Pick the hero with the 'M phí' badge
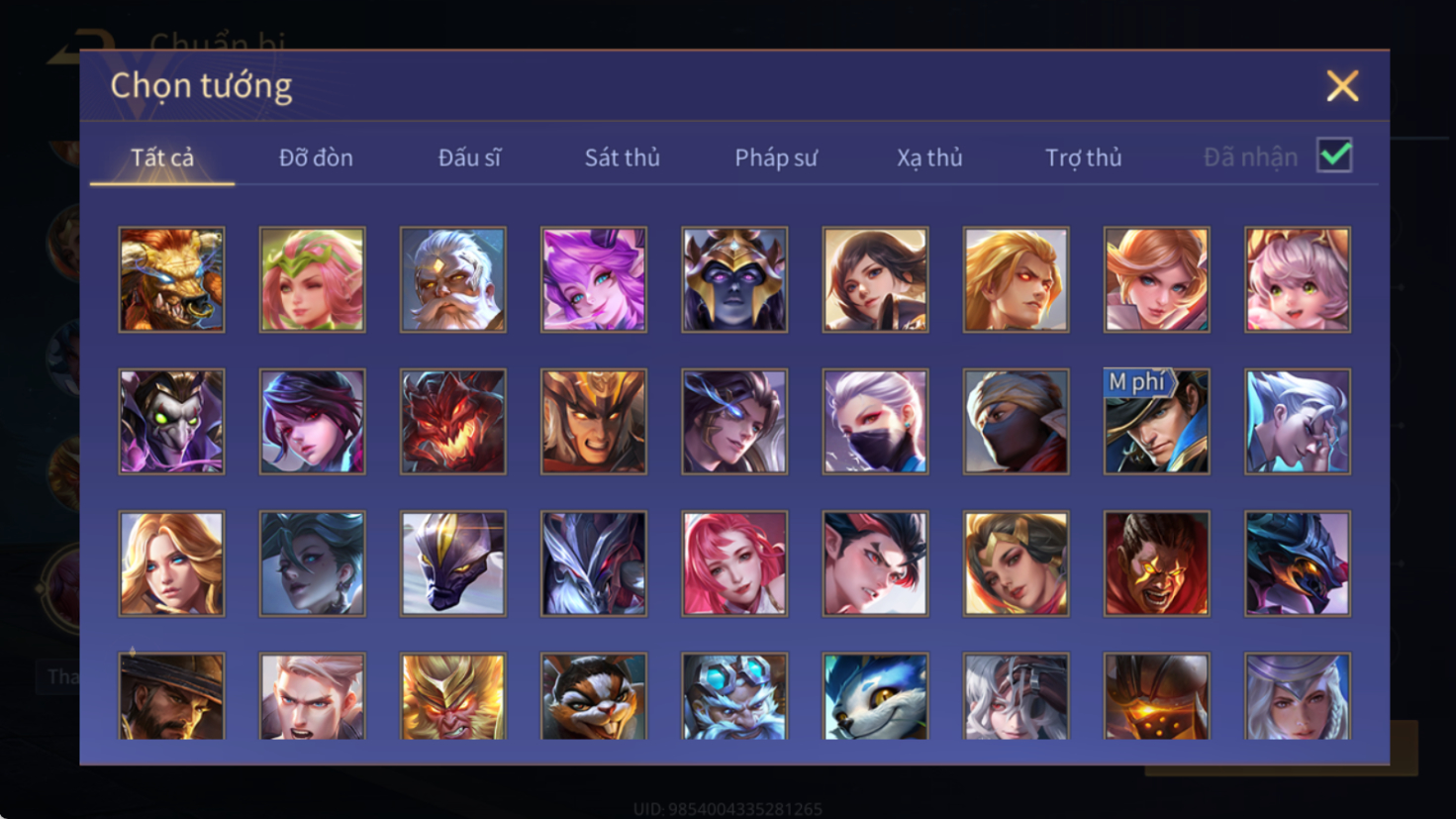1456x819 pixels. [1156, 421]
